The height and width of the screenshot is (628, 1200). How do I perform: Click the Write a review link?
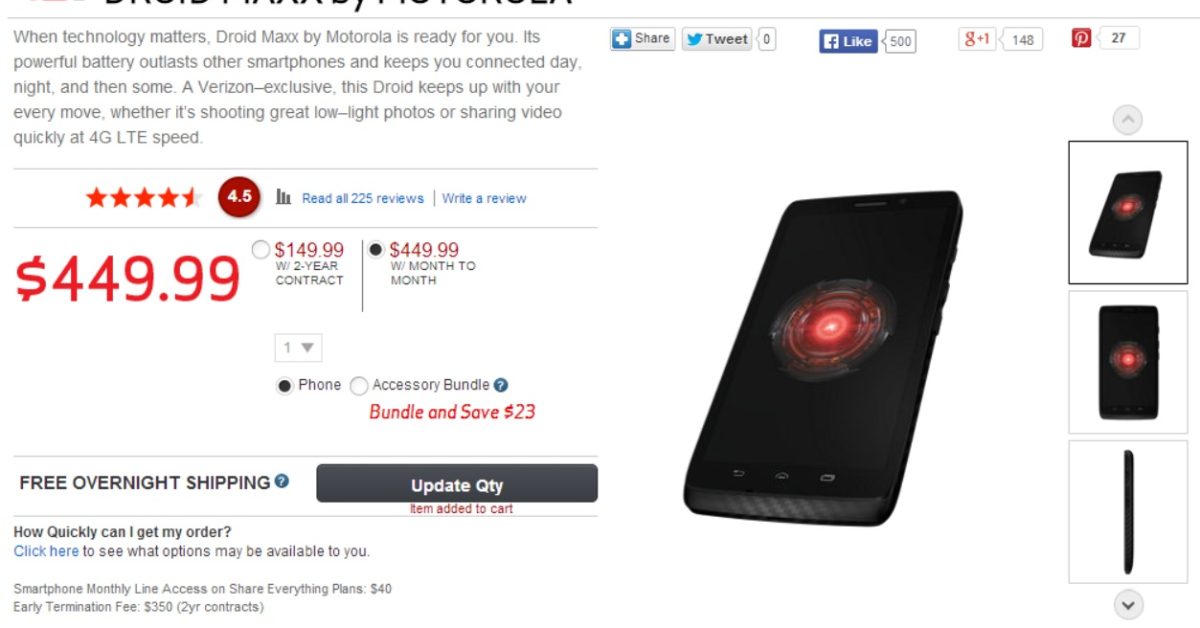click(x=484, y=198)
